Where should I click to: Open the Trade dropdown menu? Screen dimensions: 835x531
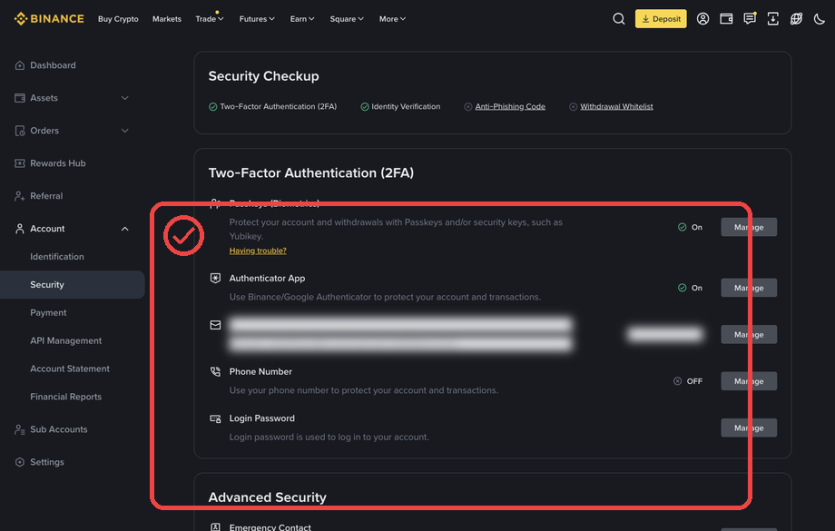click(x=209, y=19)
